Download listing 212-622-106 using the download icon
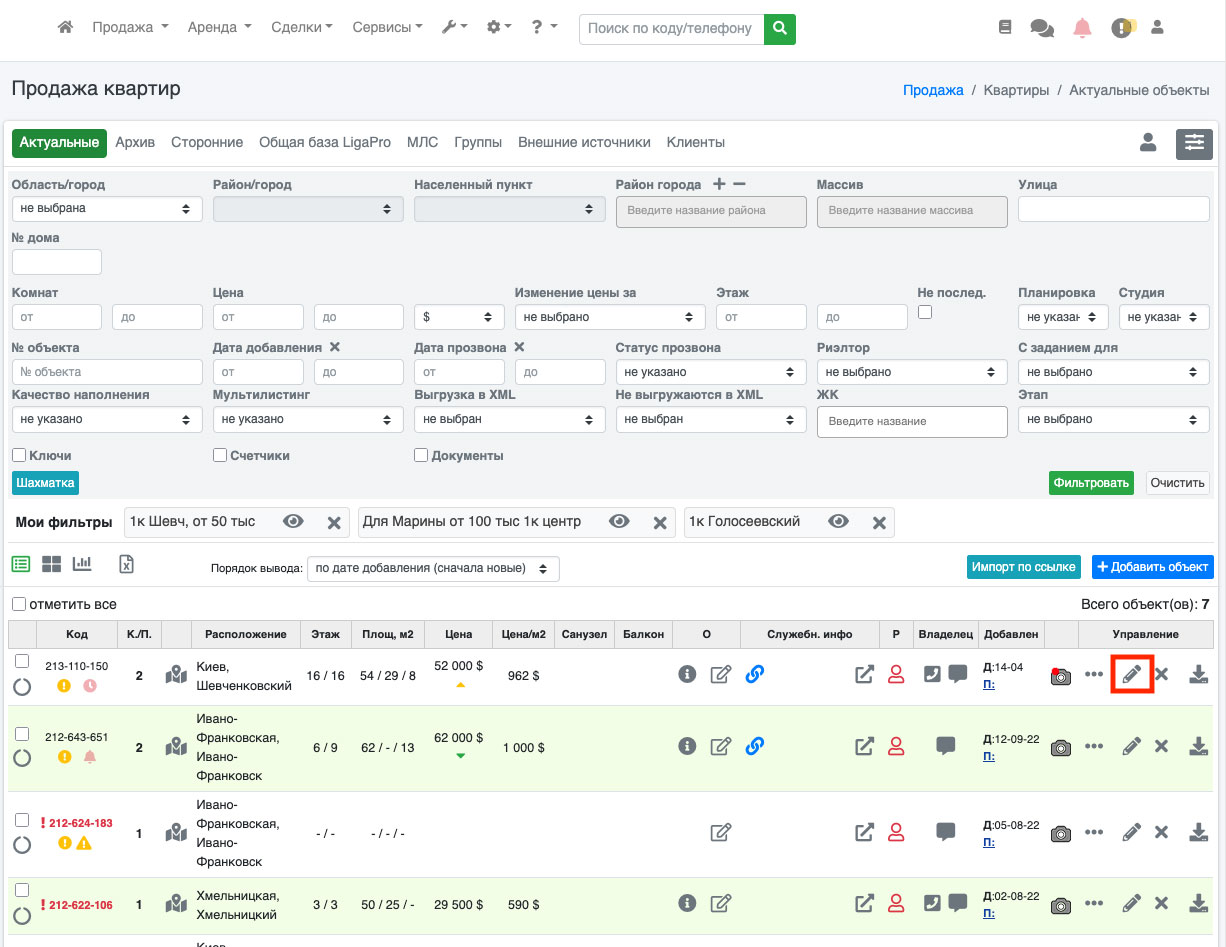1226x947 pixels. click(1198, 904)
